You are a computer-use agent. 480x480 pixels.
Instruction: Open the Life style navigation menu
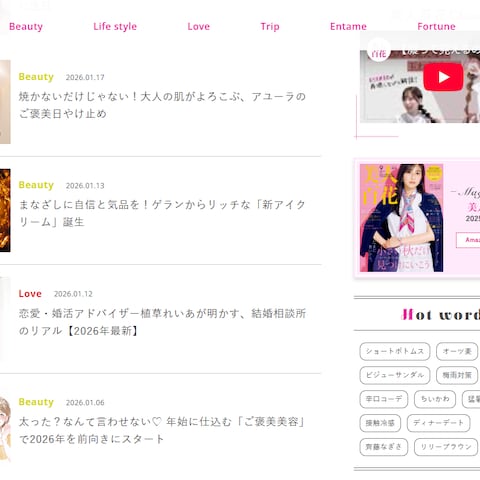(115, 26)
